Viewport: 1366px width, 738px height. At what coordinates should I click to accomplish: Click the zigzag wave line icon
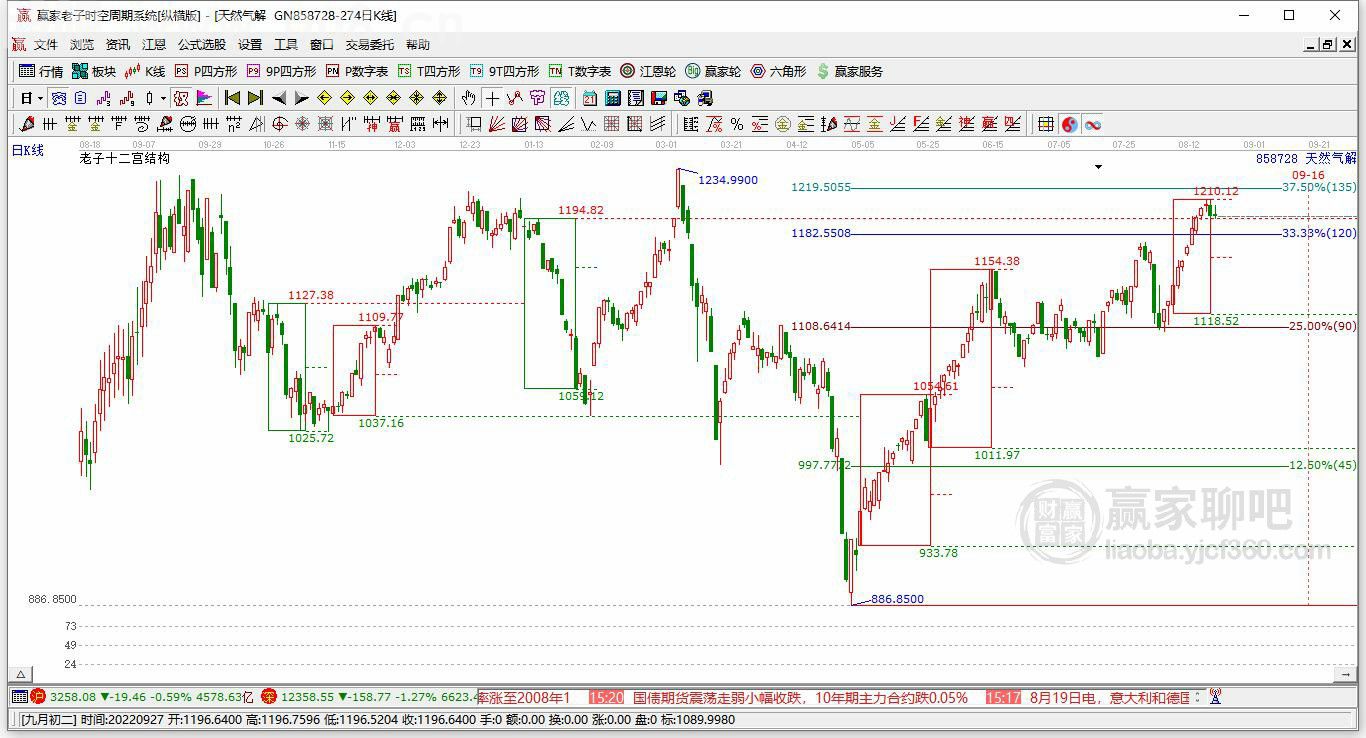click(588, 124)
